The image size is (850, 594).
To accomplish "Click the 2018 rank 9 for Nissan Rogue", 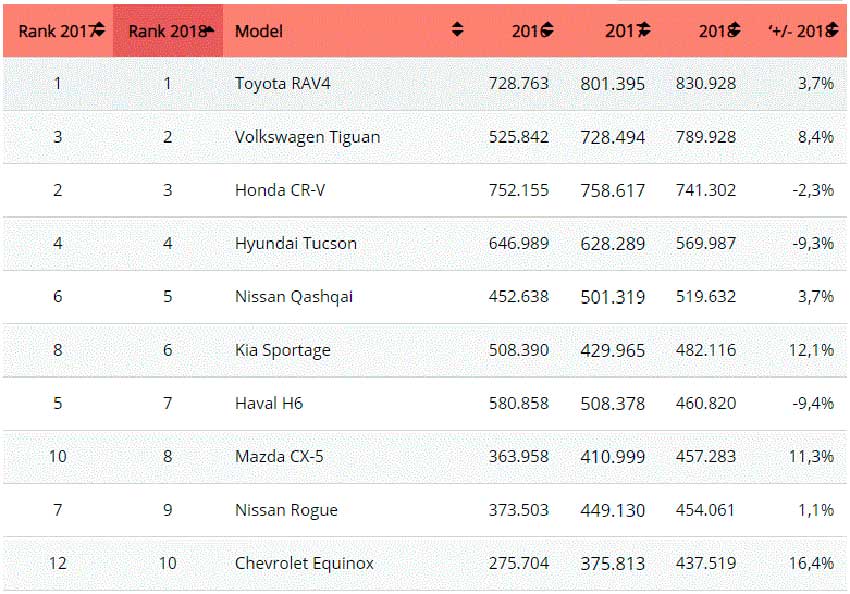I will pos(168,510).
